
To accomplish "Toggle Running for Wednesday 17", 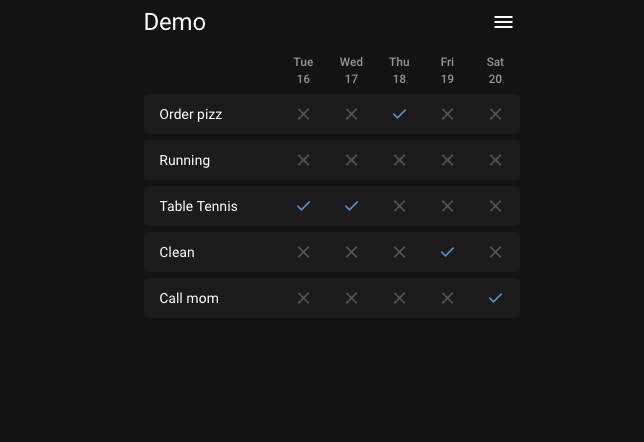I will tap(351, 160).
